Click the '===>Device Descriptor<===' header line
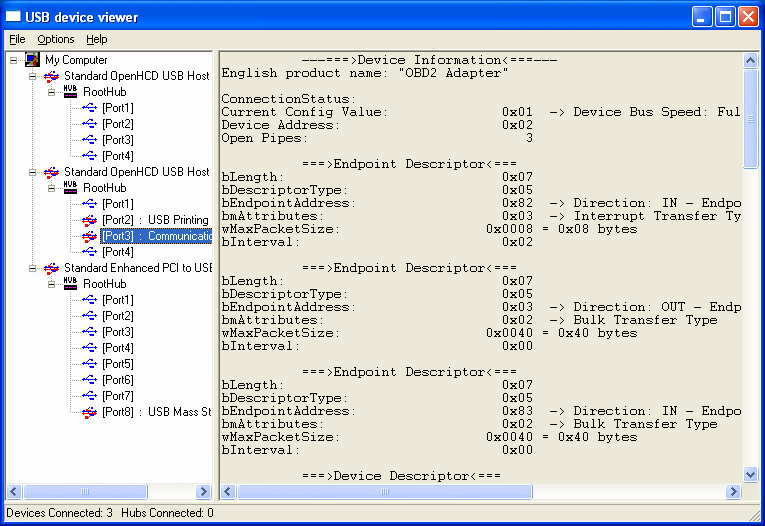This screenshot has width=765, height=526. coord(402,476)
